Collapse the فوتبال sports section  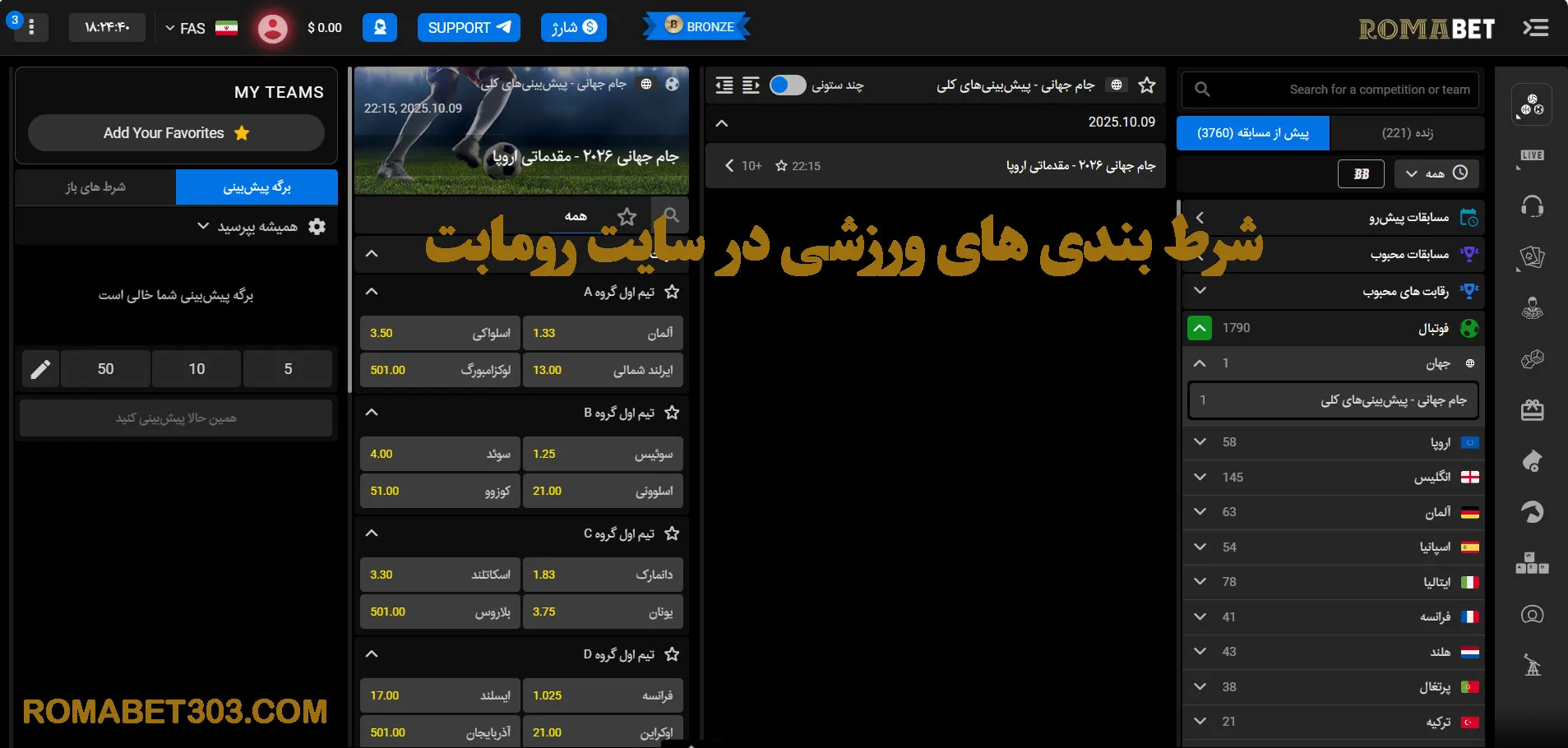click(1200, 327)
